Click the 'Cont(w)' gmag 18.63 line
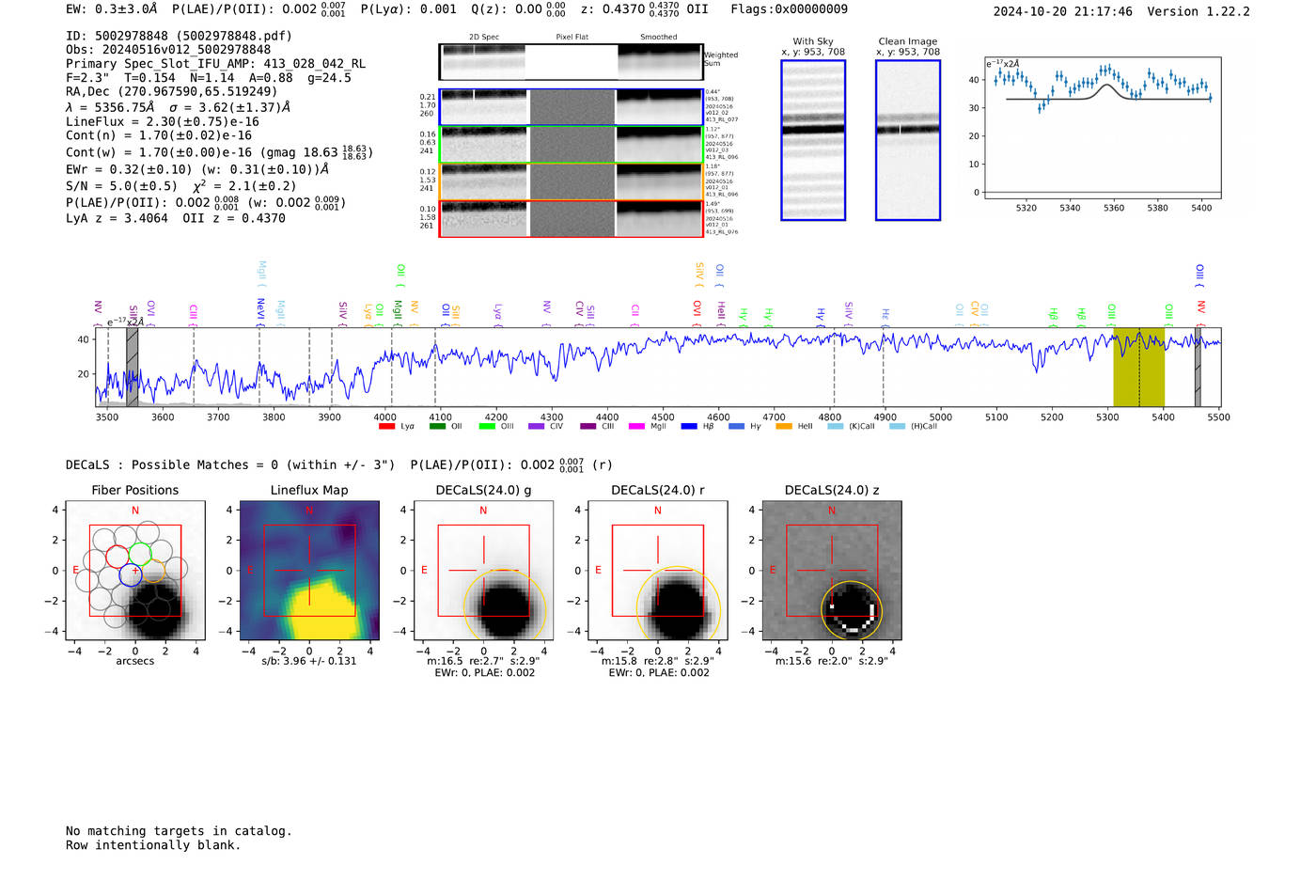 pyautogui.click(x=219, y=152)
